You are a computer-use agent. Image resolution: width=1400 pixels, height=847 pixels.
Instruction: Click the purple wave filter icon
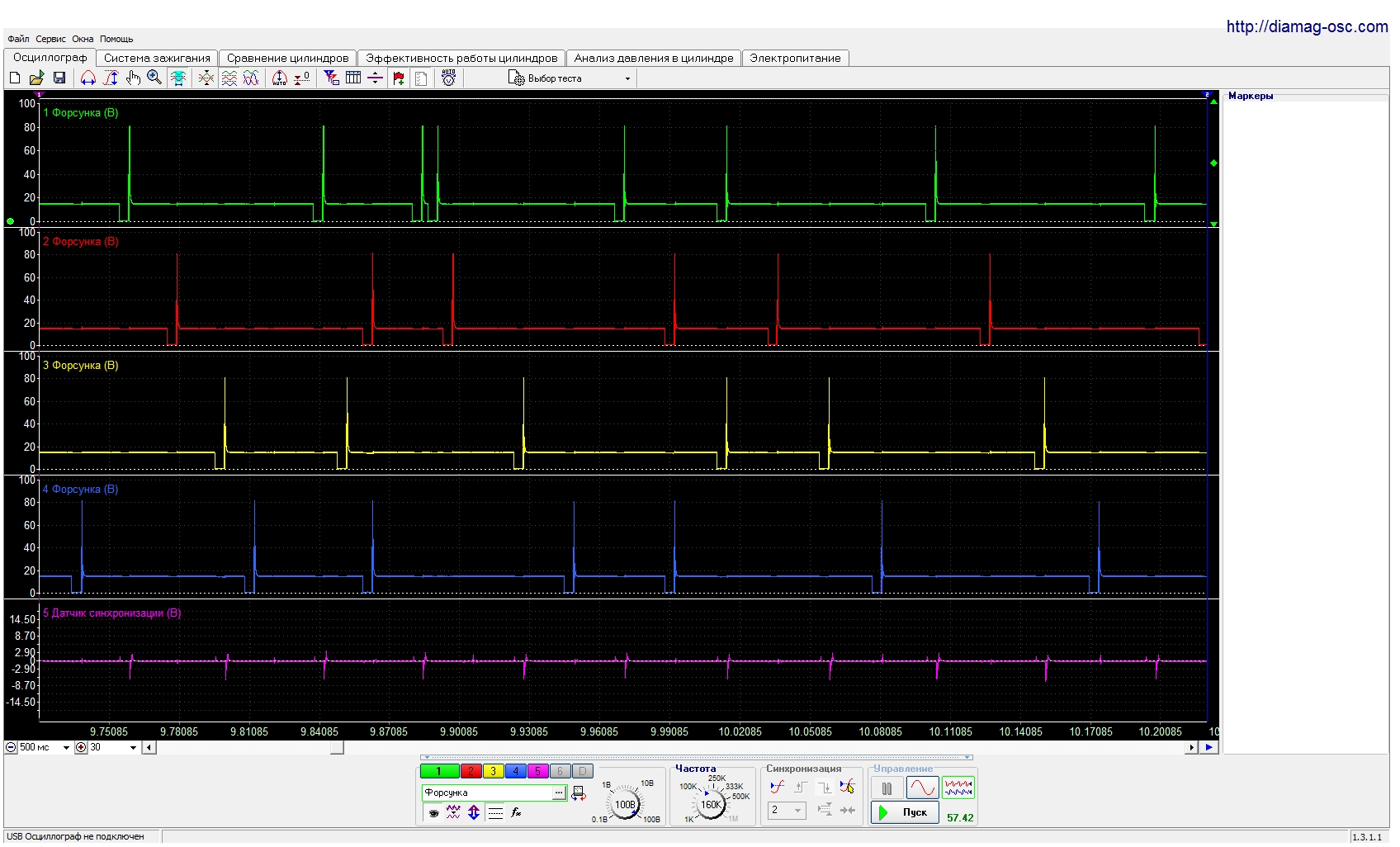453,812
